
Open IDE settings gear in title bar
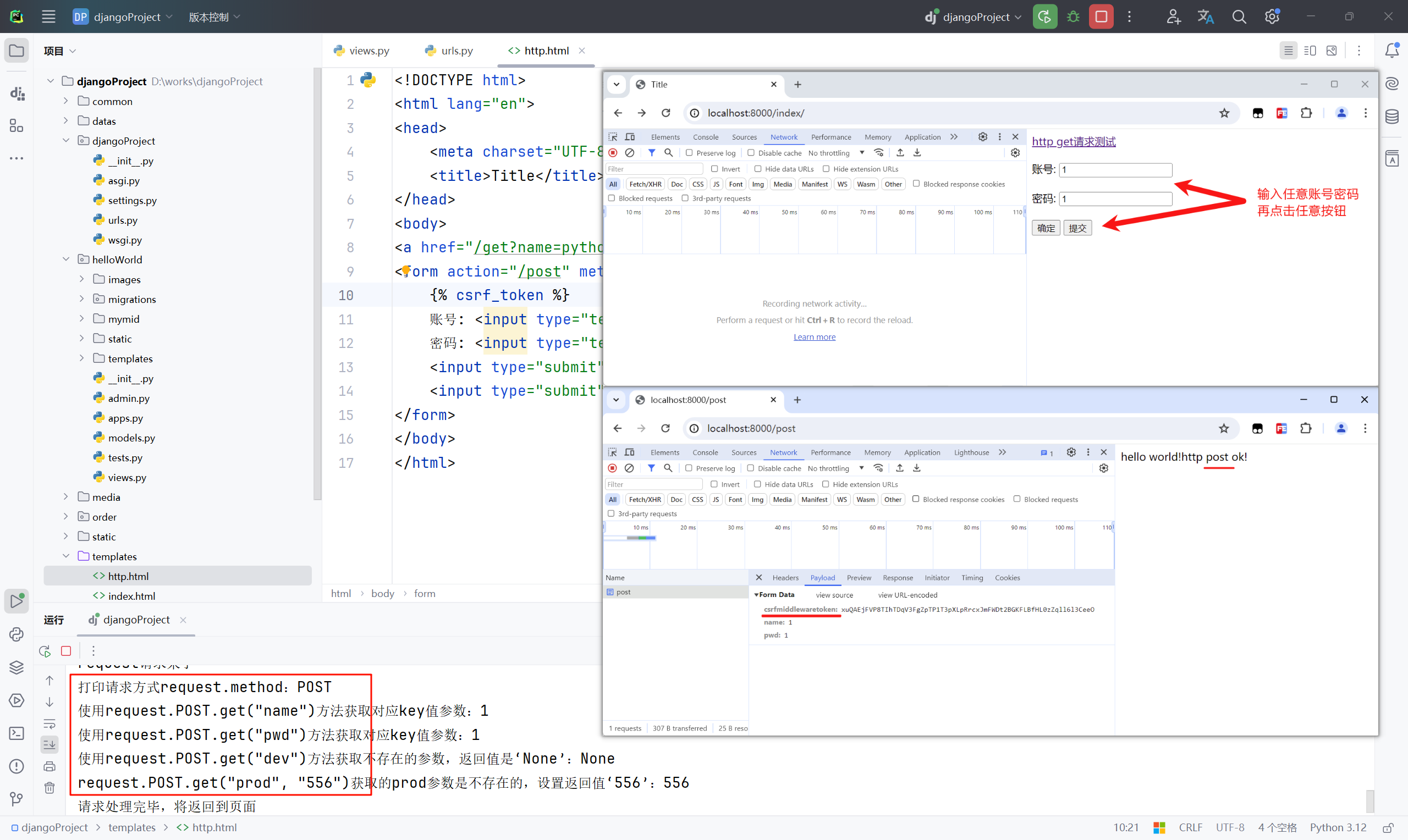click(1272, 16)
